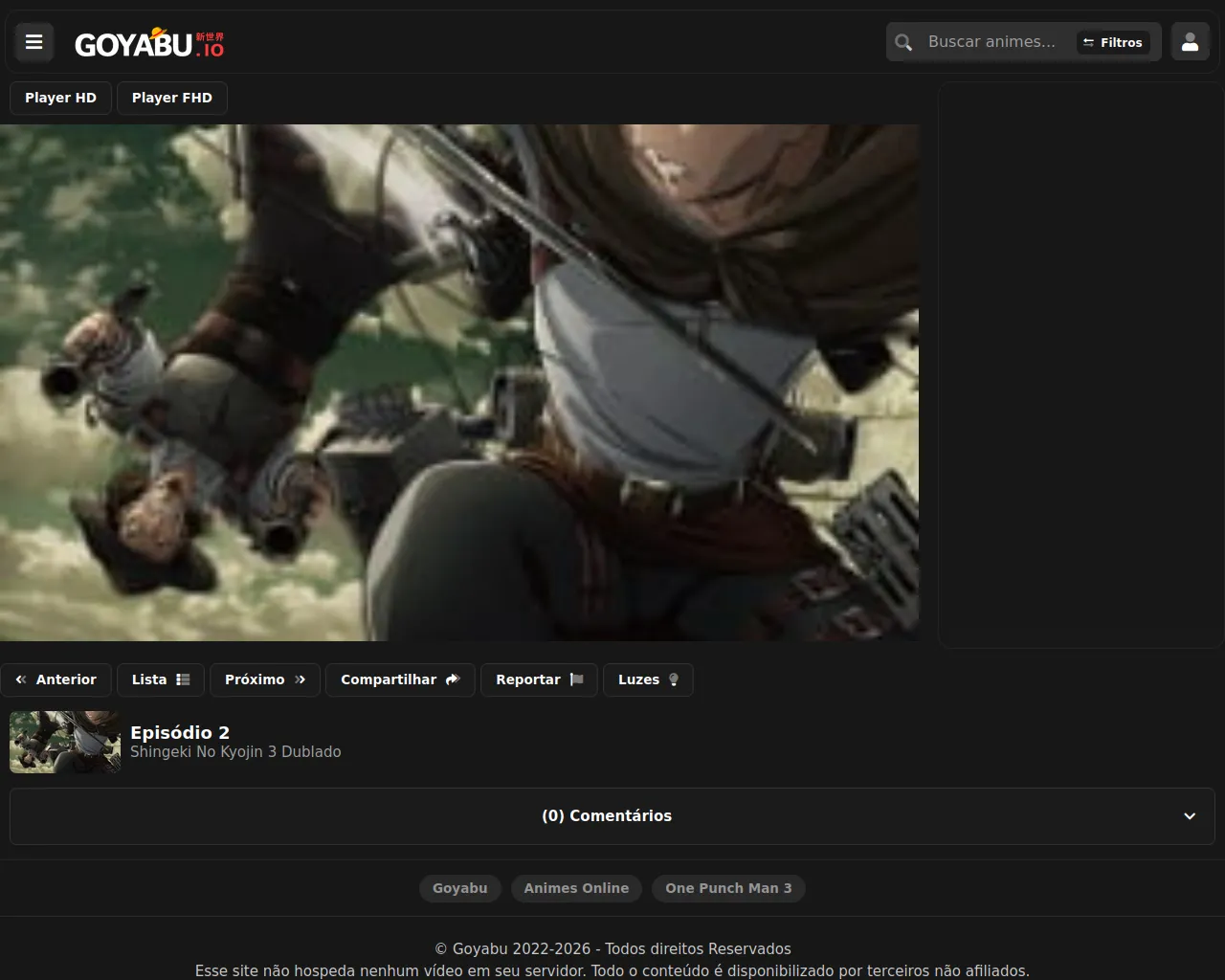The image size is (1225, 980).
Task: Click the Episódio 2 title text
Action: point(180,732)
